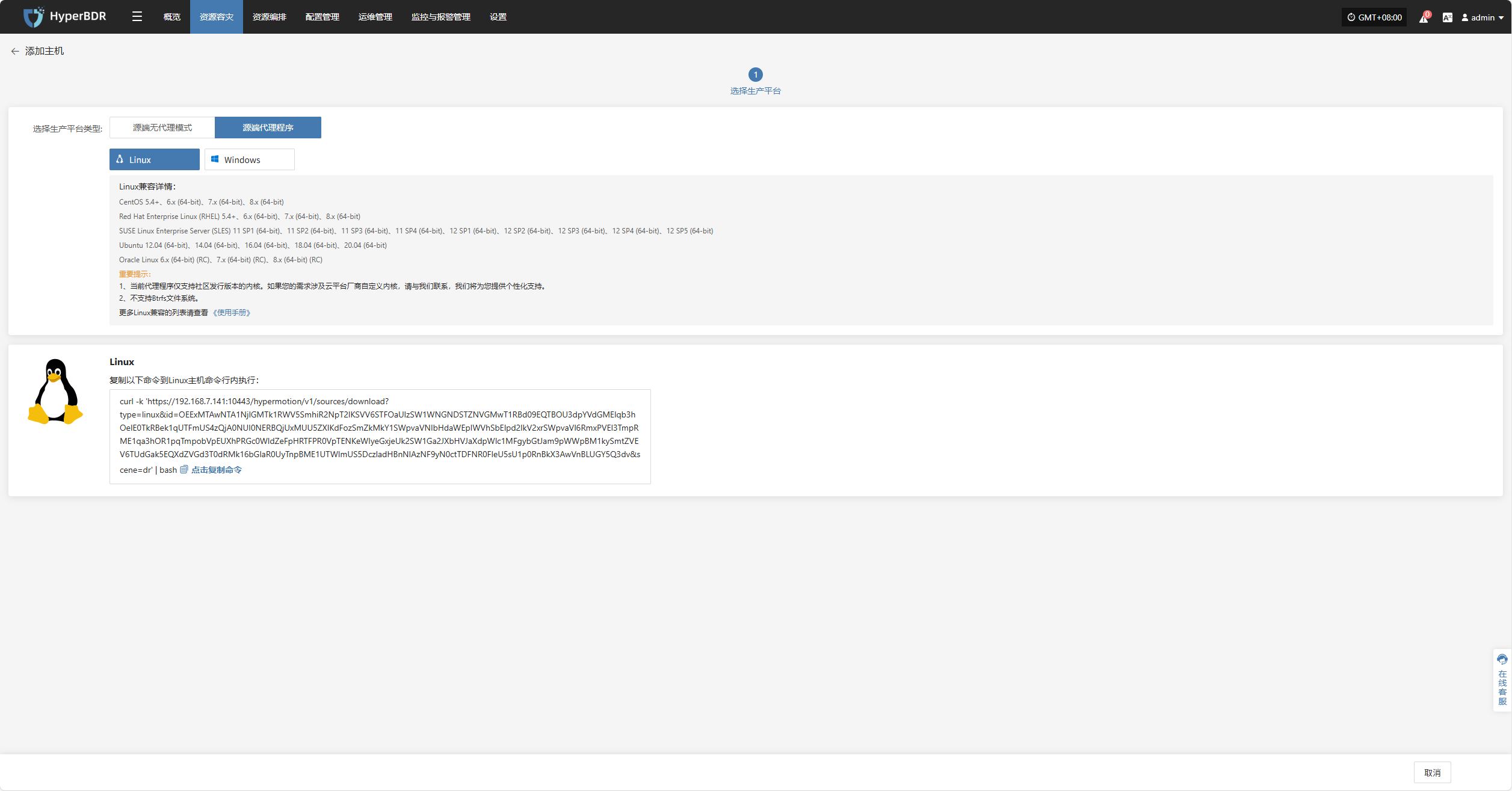Open the alert bell notifications
Screen dimensions: 1512x791
pyautogui.click(x=1424, y=17)
